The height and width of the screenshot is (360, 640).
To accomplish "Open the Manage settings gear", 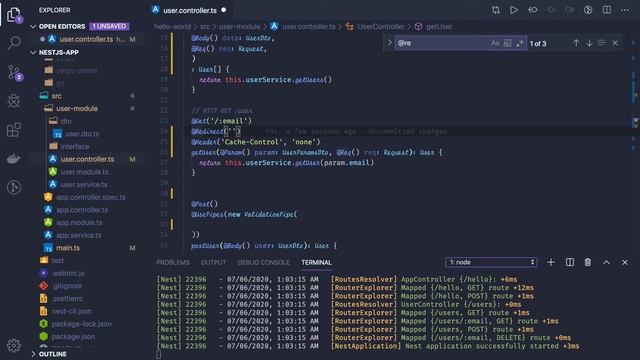I will tap(13, 345).
